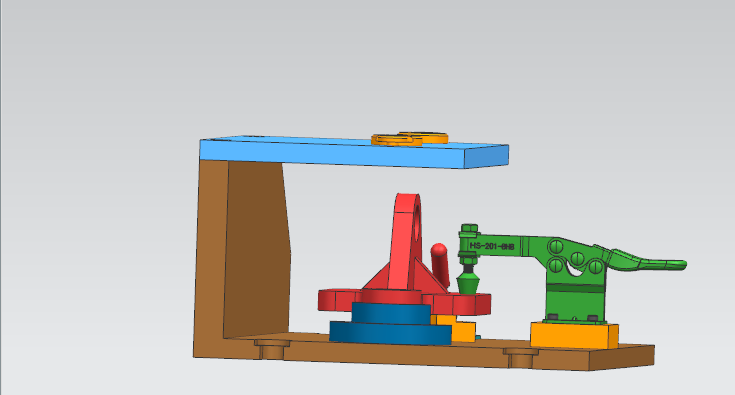
Task: Select the light blue top plate
Action: pos(354,152)
